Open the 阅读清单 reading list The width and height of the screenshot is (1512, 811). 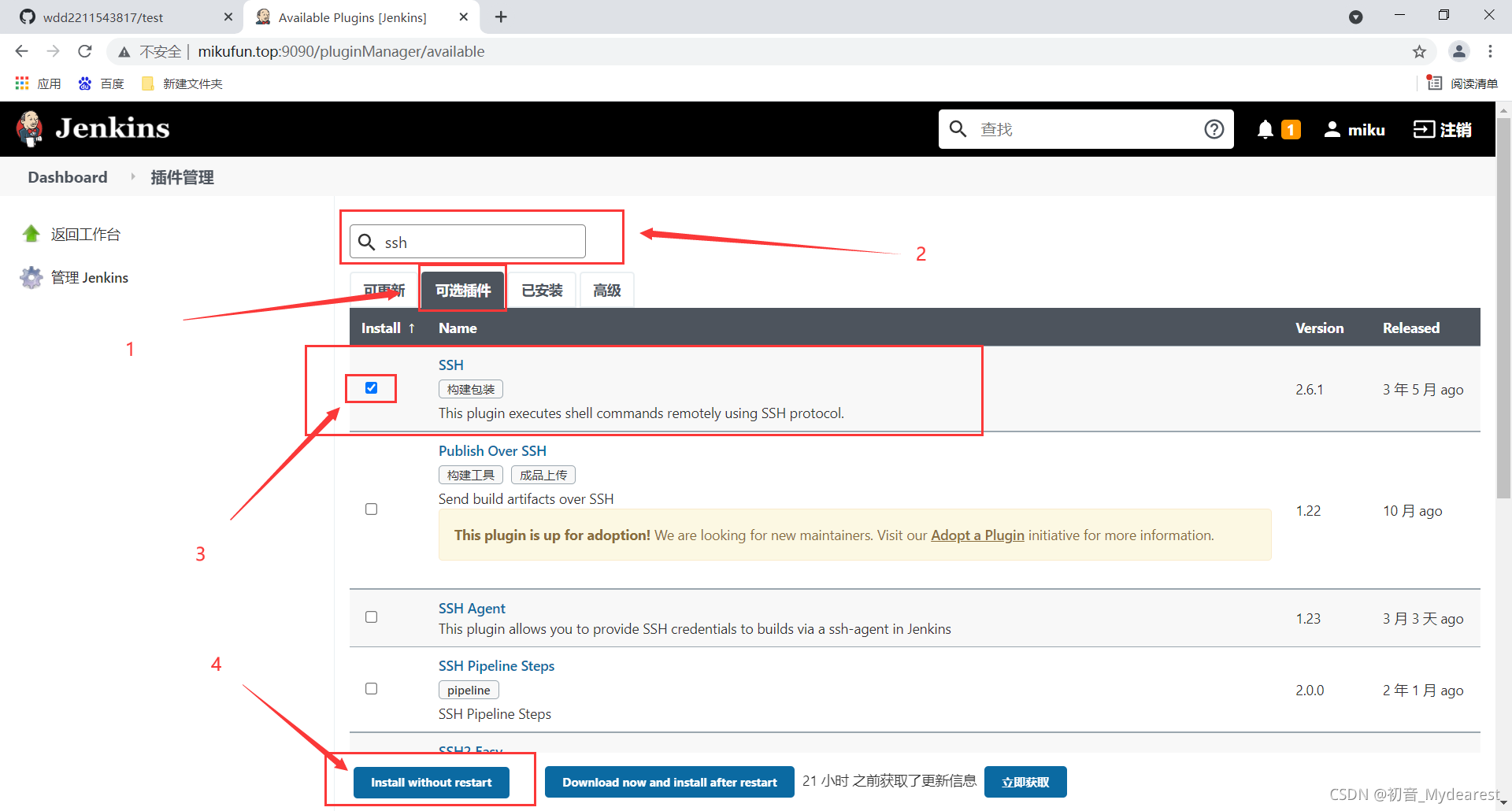(1462, 83)
